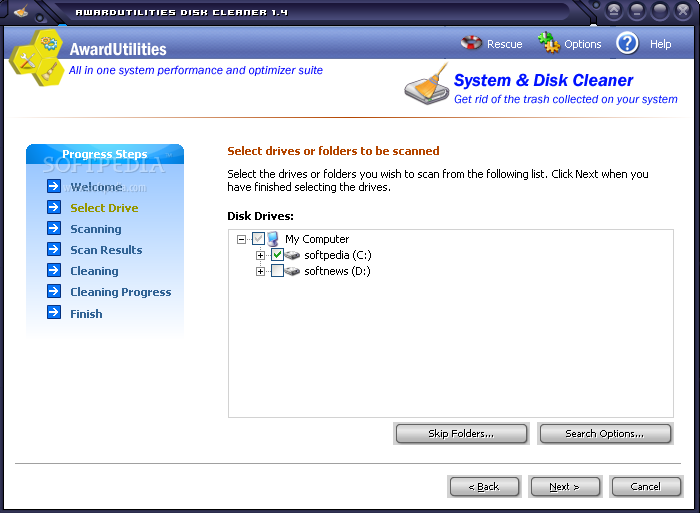Viewport: 700px width, 513px height.
Task: Click the blue Help question mark icon
Action: pos(627,43)
